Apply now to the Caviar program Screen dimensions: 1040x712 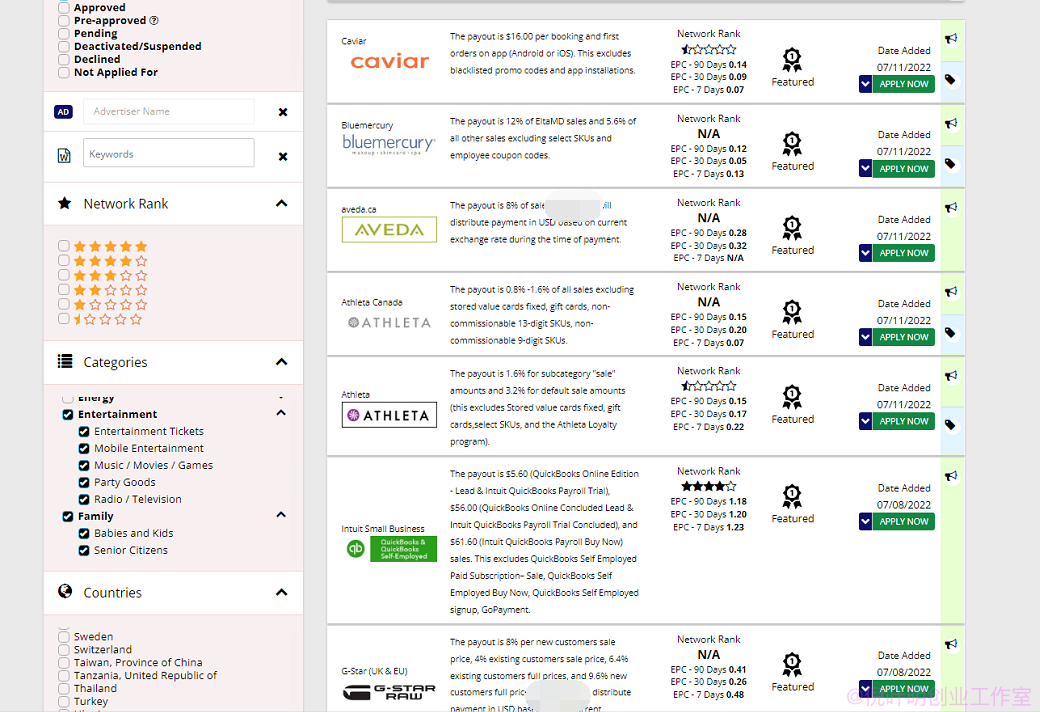coord(903,84)
